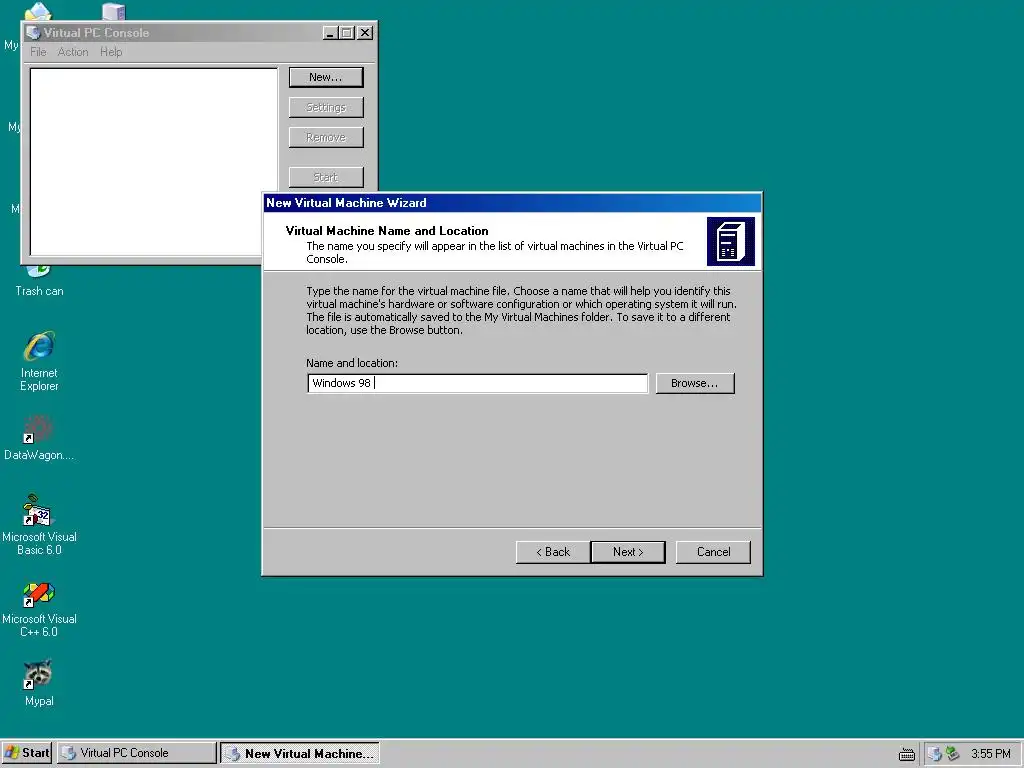1024x768 pixels.
Task: Click the Remove button in Virtual PC Console
Action: click(326, 137)
